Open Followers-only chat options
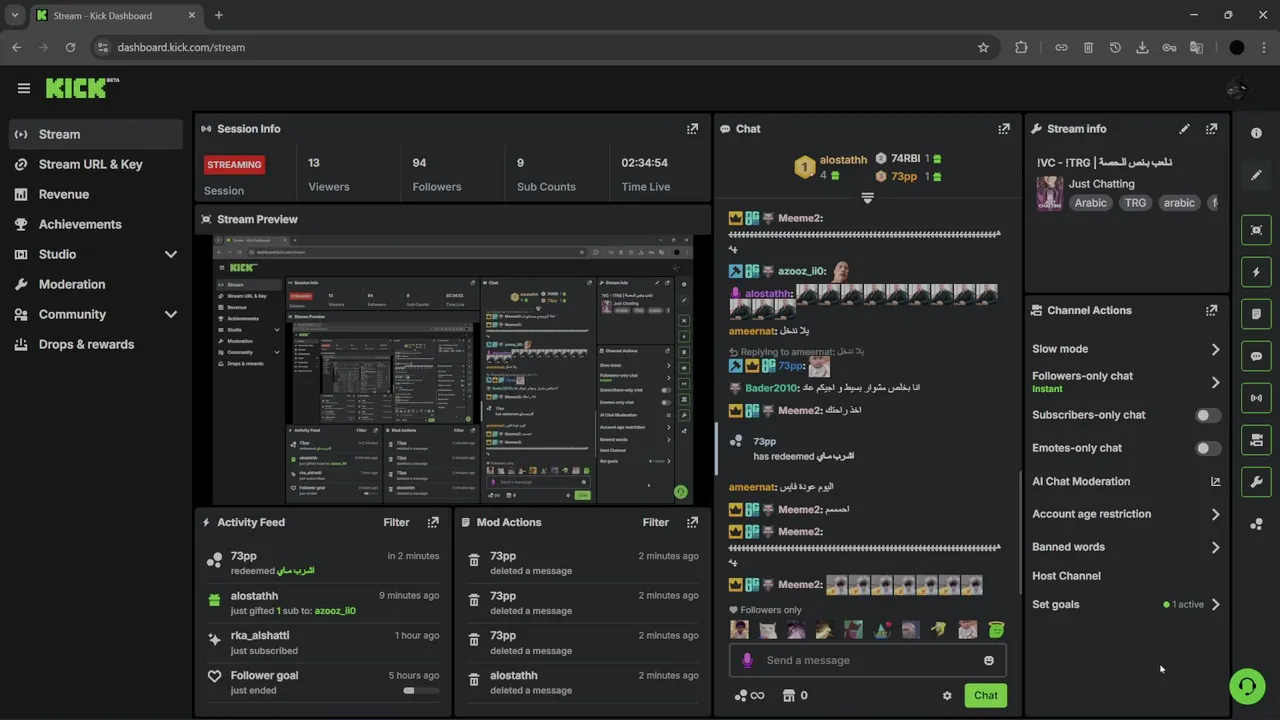The image size is (1280, 720). (x=1126, y=382)
